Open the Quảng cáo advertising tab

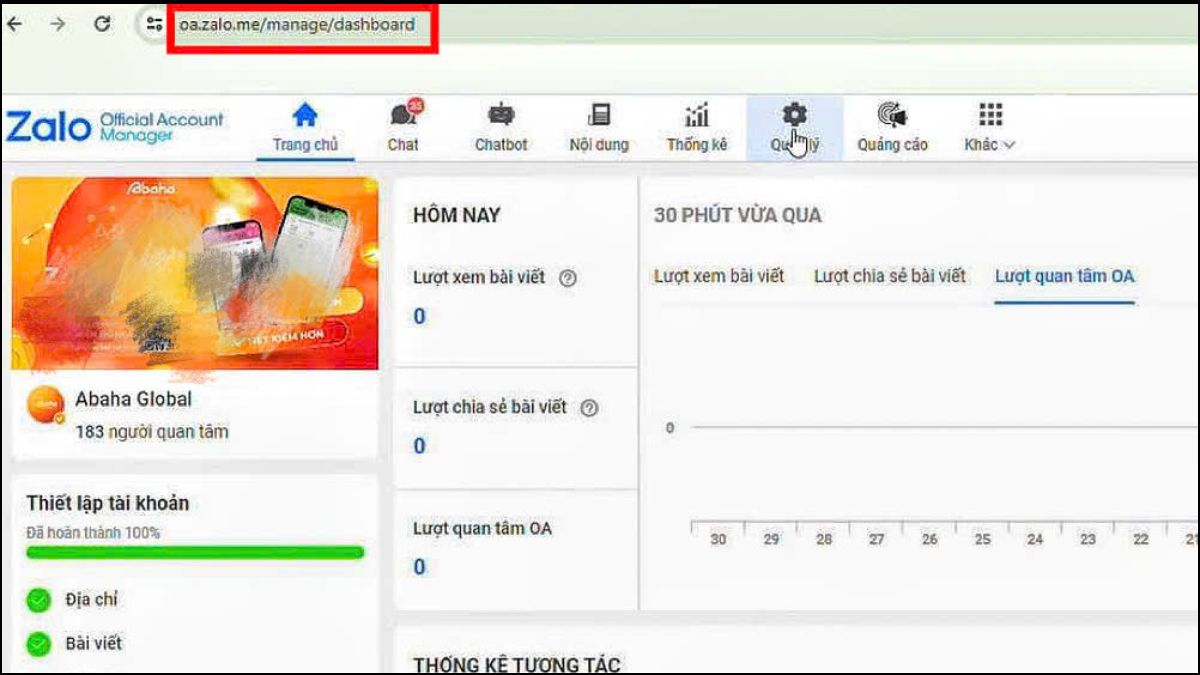point(892,128)
